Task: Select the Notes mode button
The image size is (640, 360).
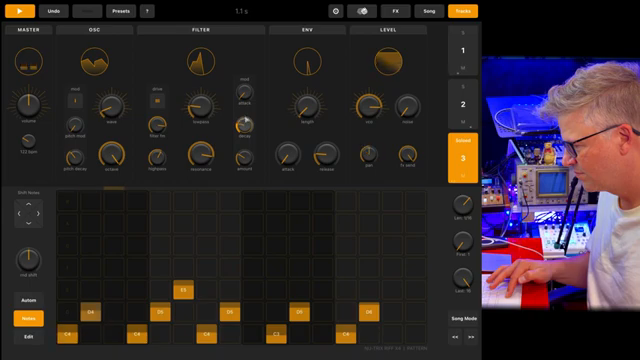Action: coord(29,318)
